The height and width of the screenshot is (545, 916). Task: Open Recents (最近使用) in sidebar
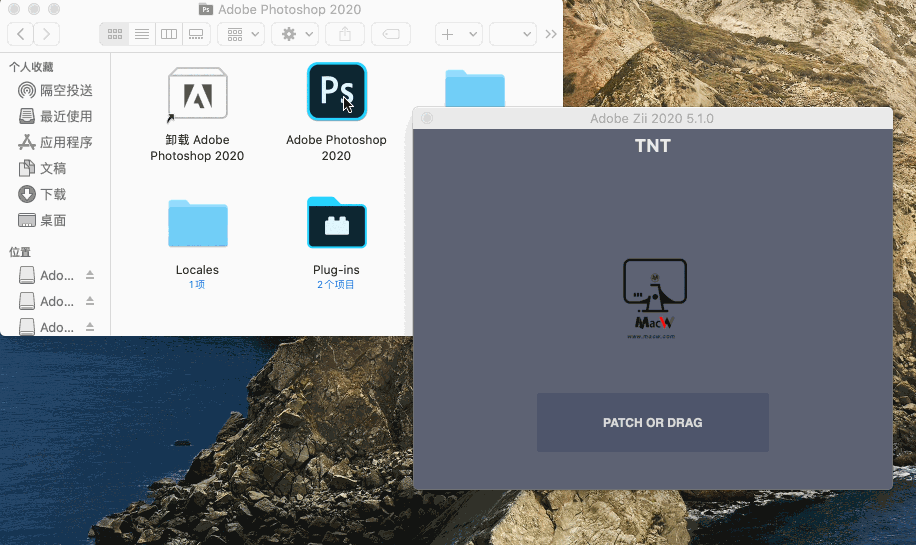(x=55, y=116)
